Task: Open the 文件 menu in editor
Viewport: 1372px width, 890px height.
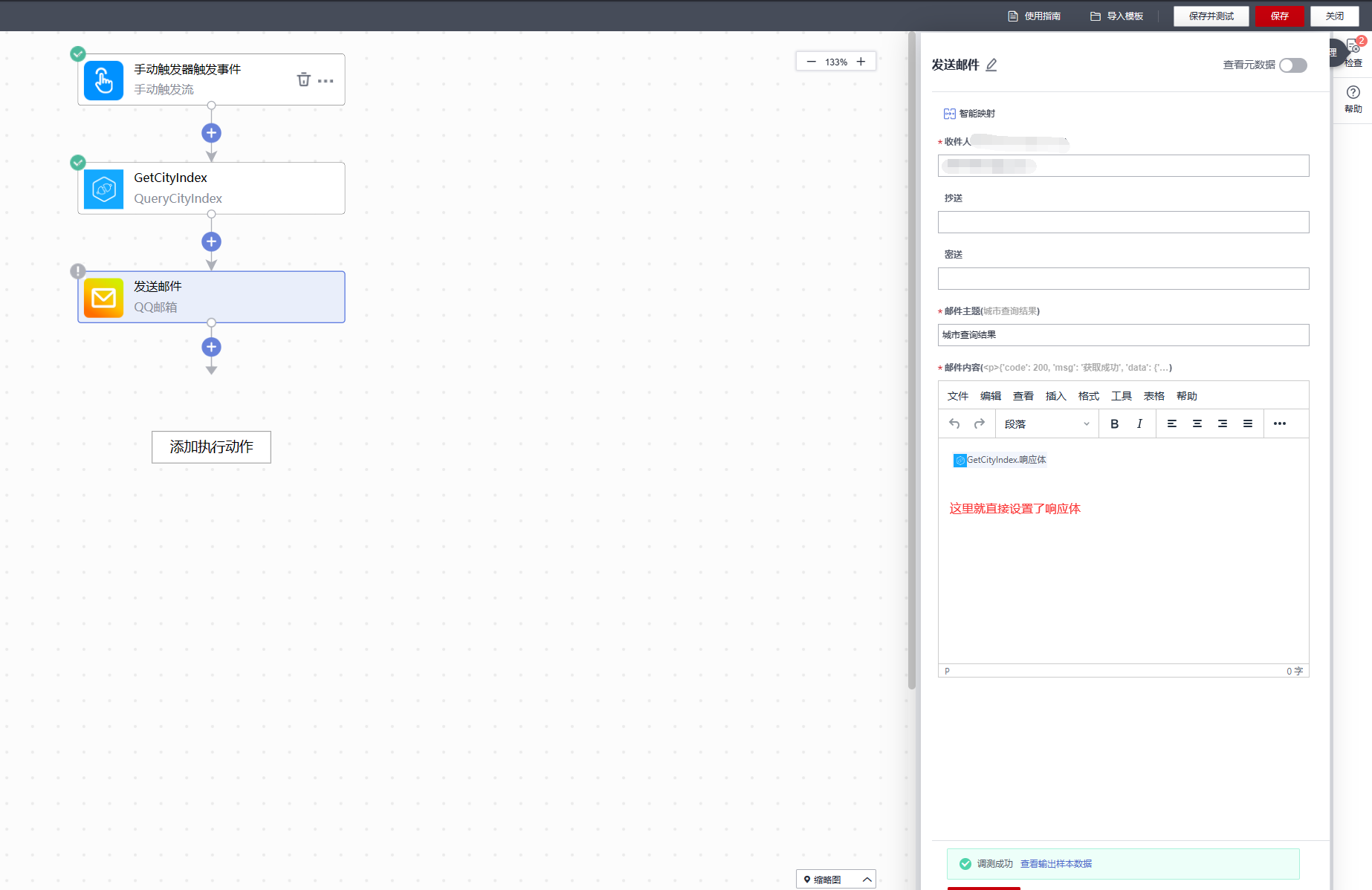Action: click(958, 396)
